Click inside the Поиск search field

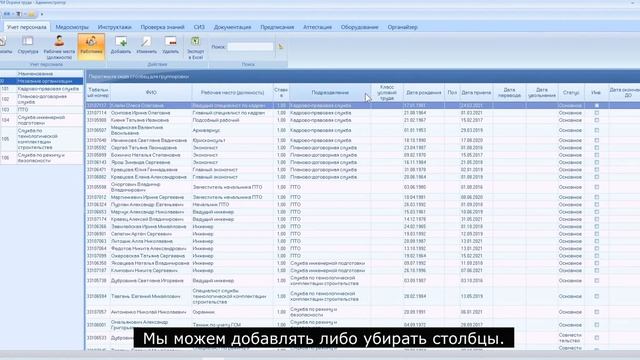[x=250, y=47]
